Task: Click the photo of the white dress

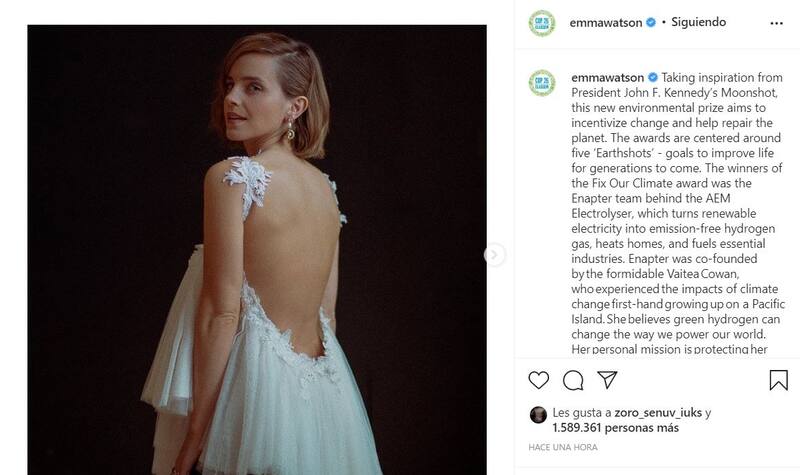Action: [260, 250]
